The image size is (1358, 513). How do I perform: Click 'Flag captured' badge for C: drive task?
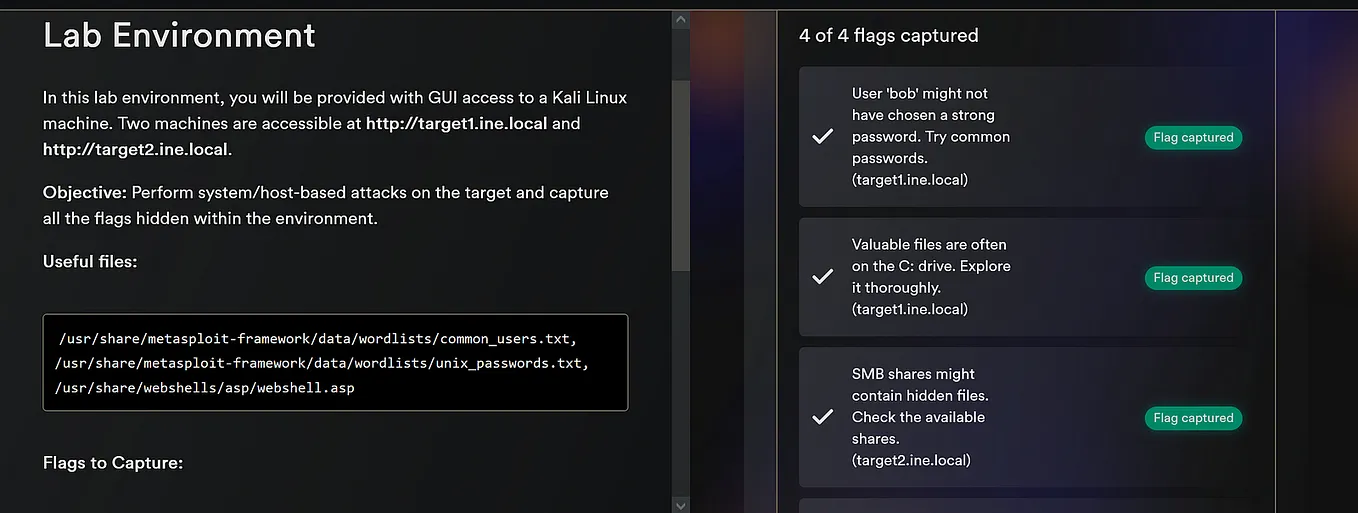1193,277
